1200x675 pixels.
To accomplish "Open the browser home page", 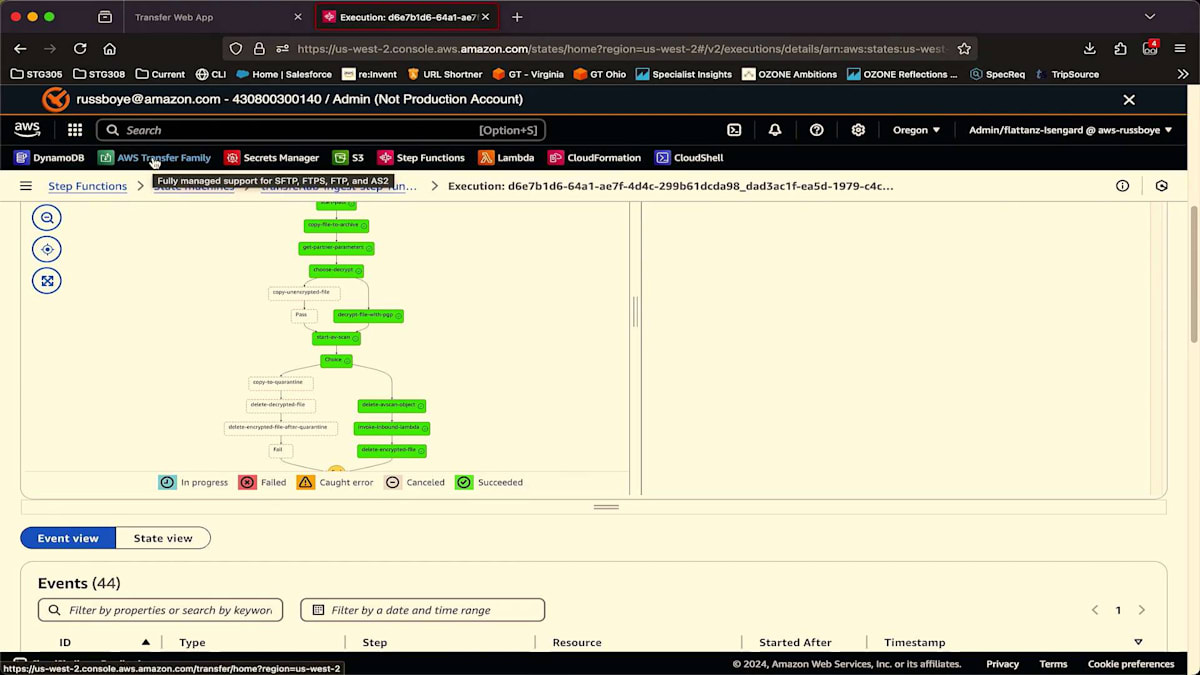I will coord(110,48).
